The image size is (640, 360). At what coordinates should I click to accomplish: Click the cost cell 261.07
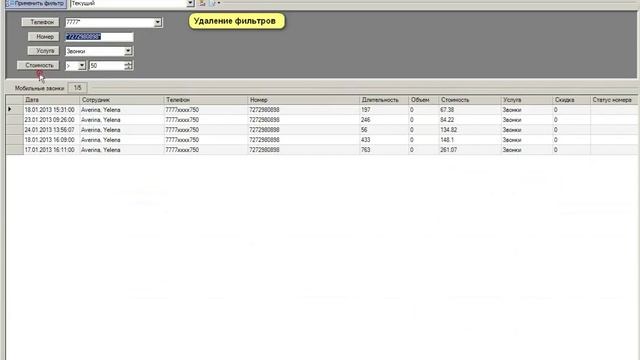coord(469,150)
